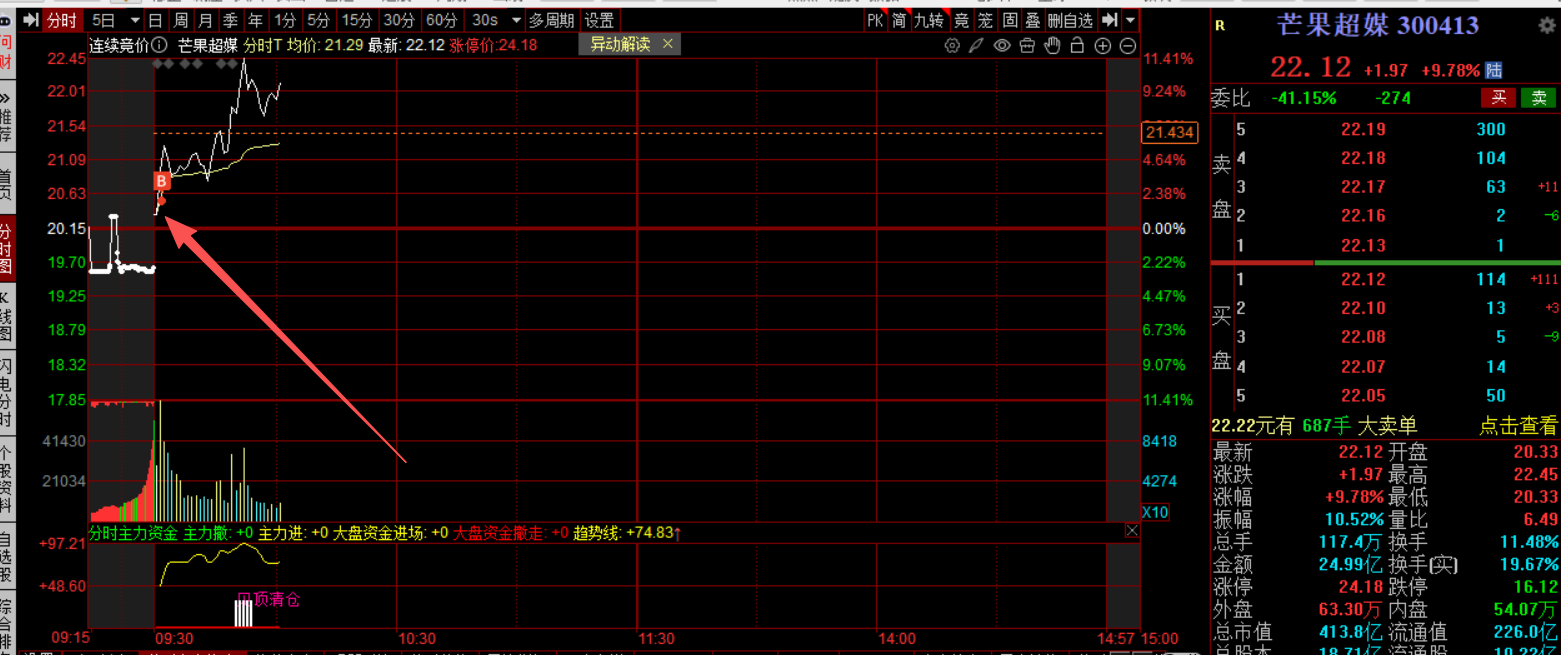Select the 15分 period tab
Image resolution: width=1561 pixels, height=655 pixels.
click(x=356, y=20)
